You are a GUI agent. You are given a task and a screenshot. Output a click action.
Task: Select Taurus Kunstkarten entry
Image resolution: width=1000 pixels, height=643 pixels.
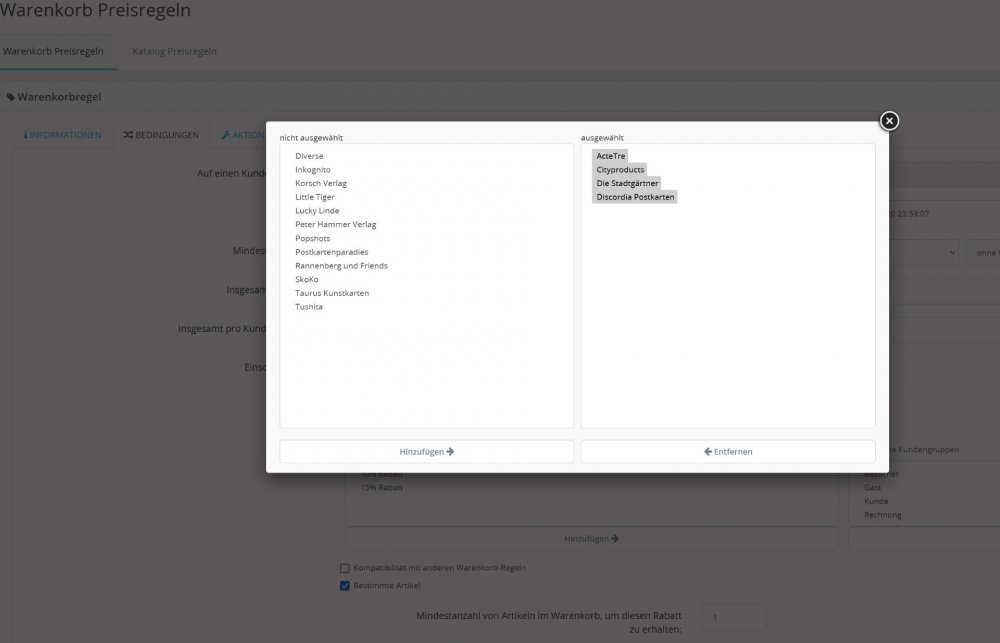(x=332, y=293)
